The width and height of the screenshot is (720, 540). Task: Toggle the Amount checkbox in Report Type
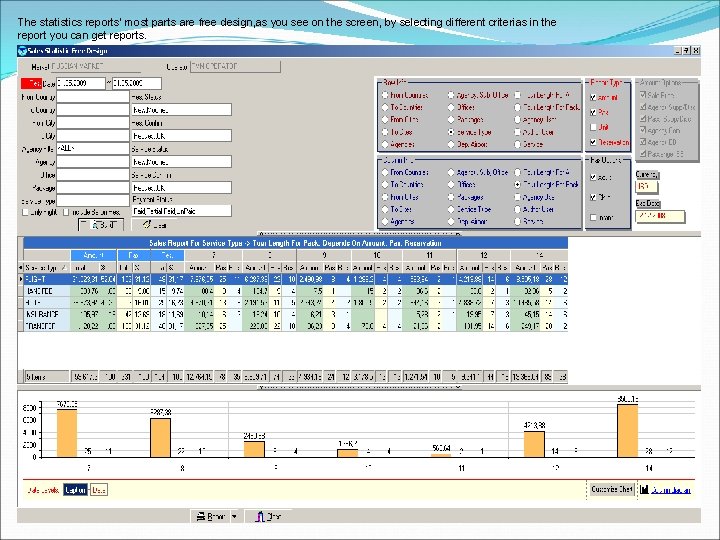pos(593,97)
